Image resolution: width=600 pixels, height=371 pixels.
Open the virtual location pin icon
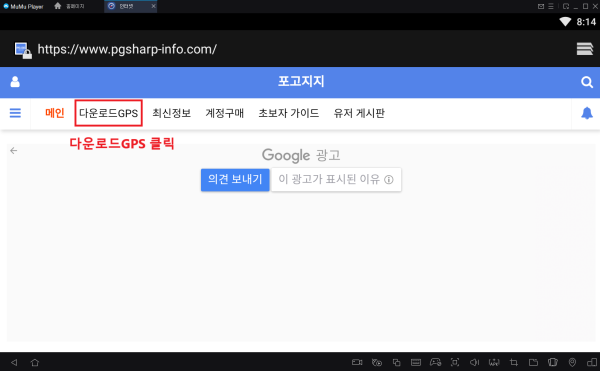click(572, 362)
